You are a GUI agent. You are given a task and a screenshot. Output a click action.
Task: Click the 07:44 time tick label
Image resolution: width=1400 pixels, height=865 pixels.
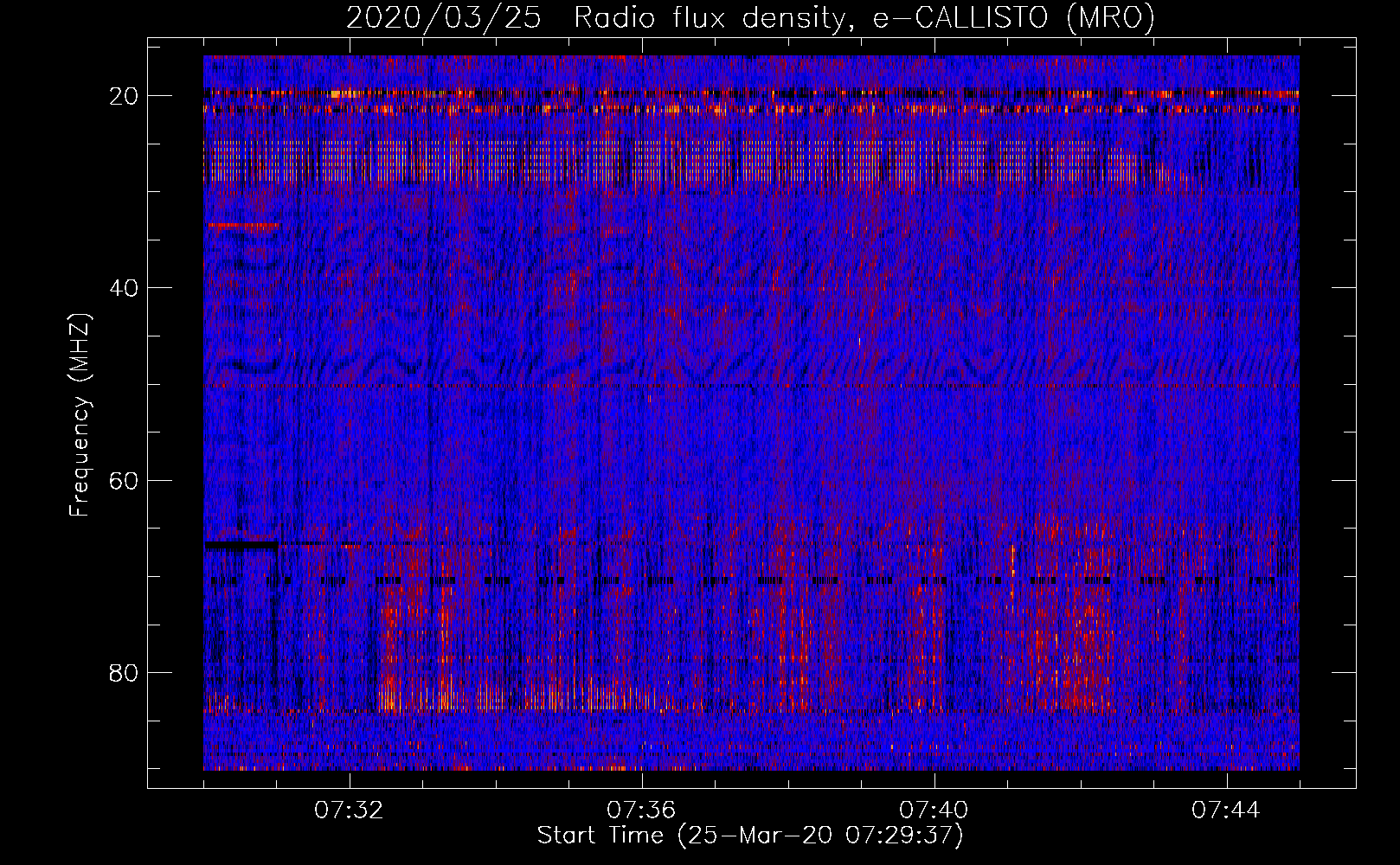(1226, 811)
